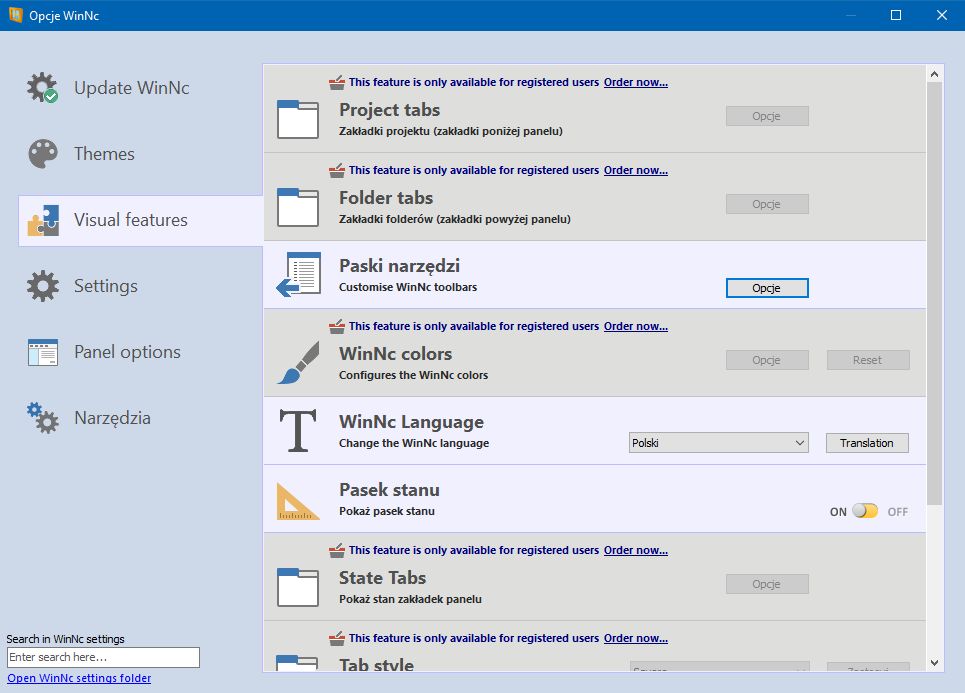Image resolution: width=965 pixels, height=693 pixels.
Task: Click the Pasek stanu ruler icon
Action: tap(298, 501)
